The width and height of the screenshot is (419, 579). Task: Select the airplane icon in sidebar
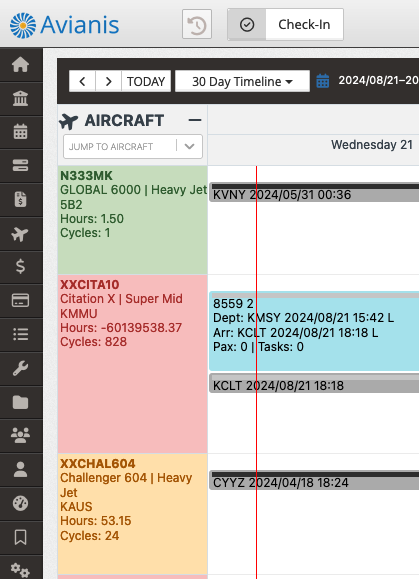click(20, 234)
